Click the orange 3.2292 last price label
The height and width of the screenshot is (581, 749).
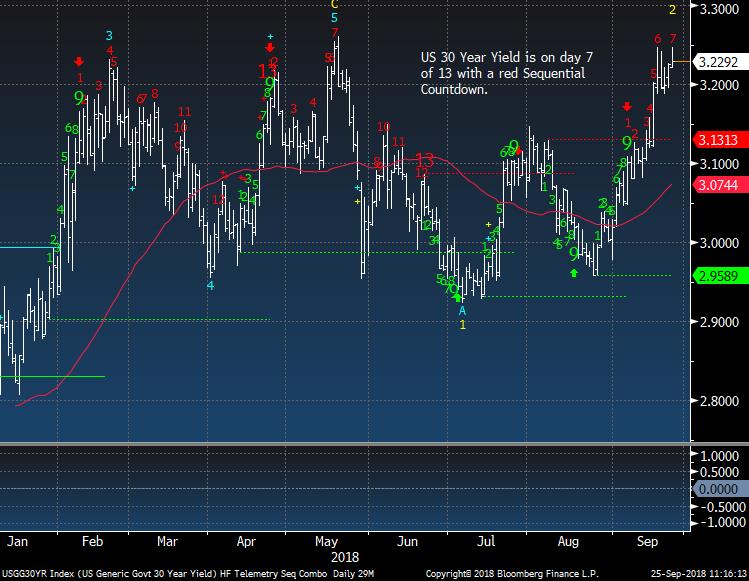[x=718, y=62]
